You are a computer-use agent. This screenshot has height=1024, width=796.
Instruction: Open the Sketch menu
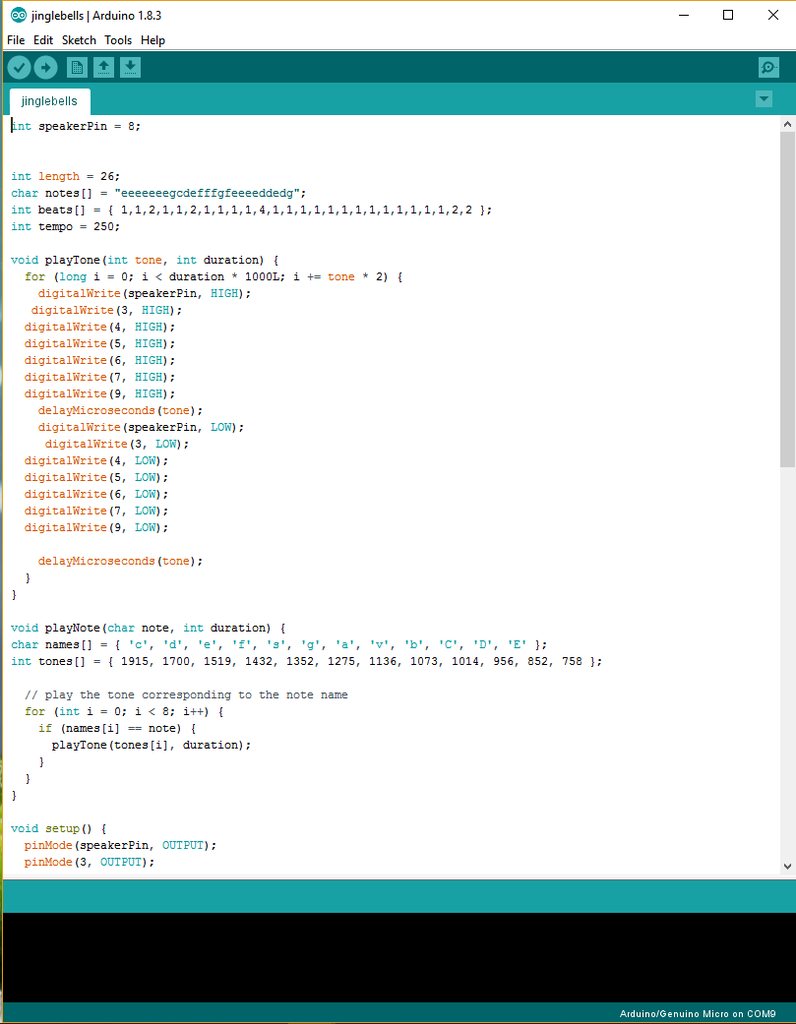(x=79, y=40)
